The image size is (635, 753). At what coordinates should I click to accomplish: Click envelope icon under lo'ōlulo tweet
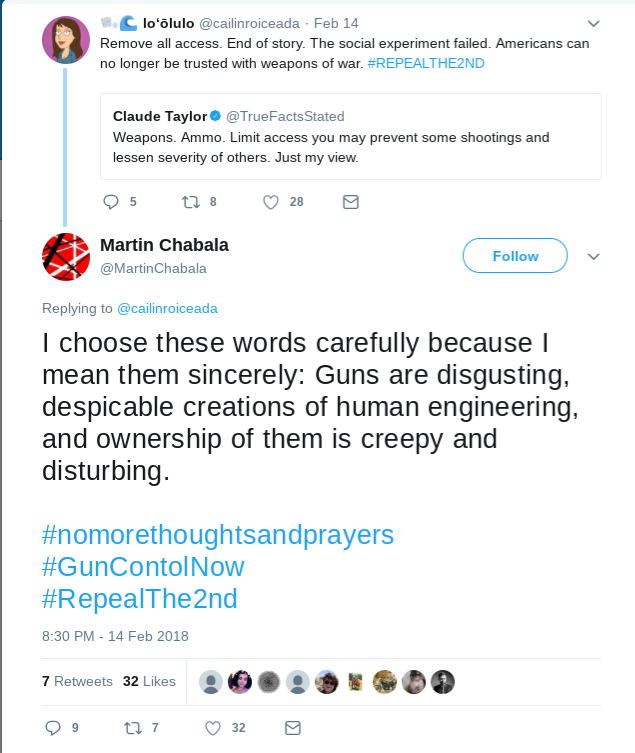(350, 201)
